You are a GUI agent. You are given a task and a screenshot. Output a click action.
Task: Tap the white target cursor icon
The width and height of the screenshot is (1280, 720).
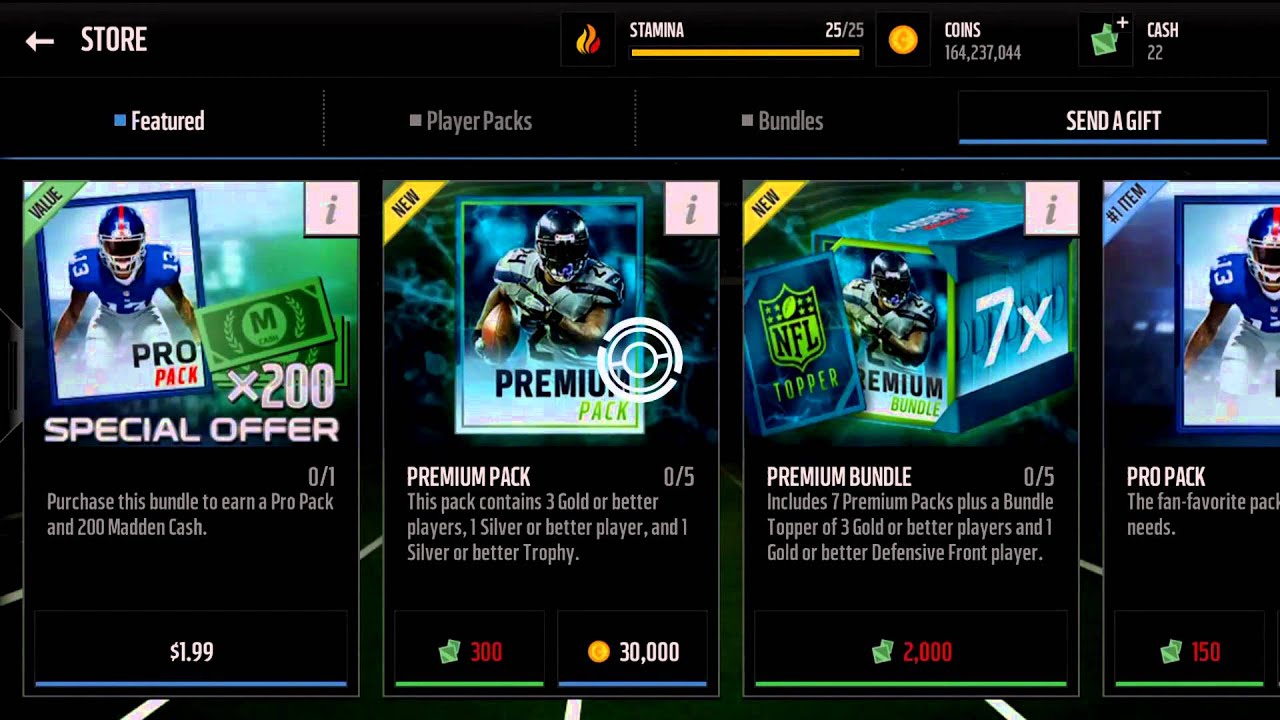click(x=640, y=360)
